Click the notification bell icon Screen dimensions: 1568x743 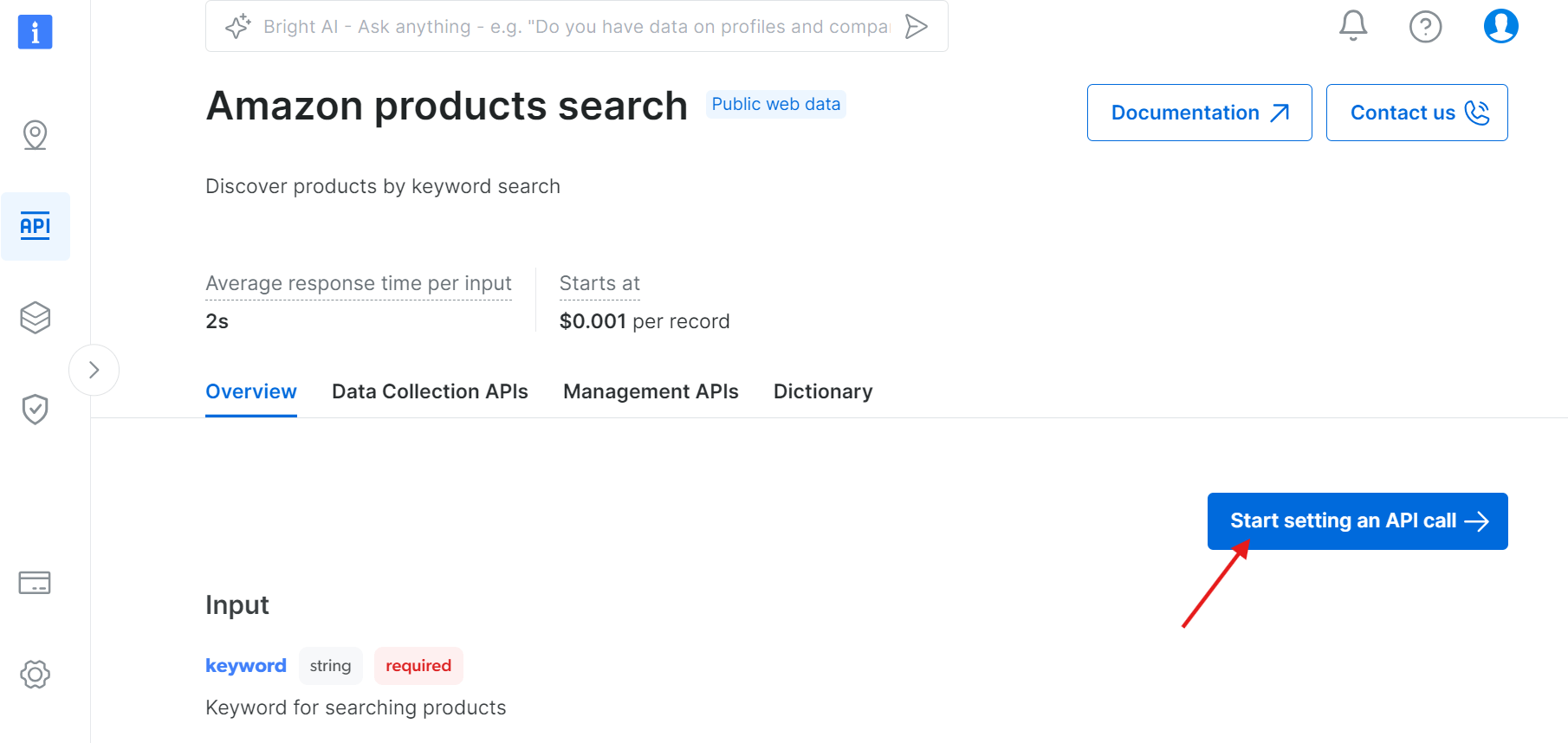point(1351,26)
